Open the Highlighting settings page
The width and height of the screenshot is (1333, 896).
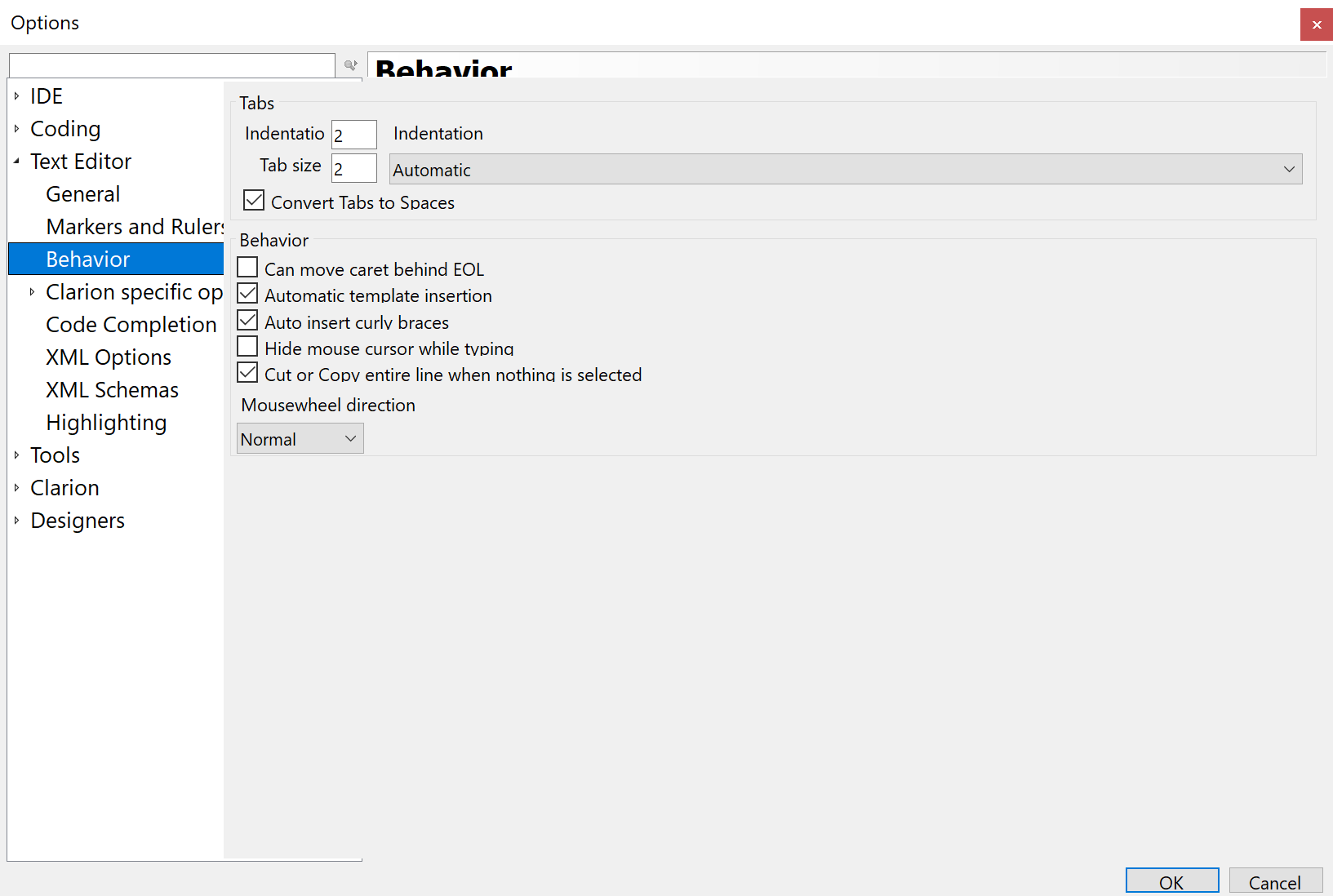[x=106, y=423]
